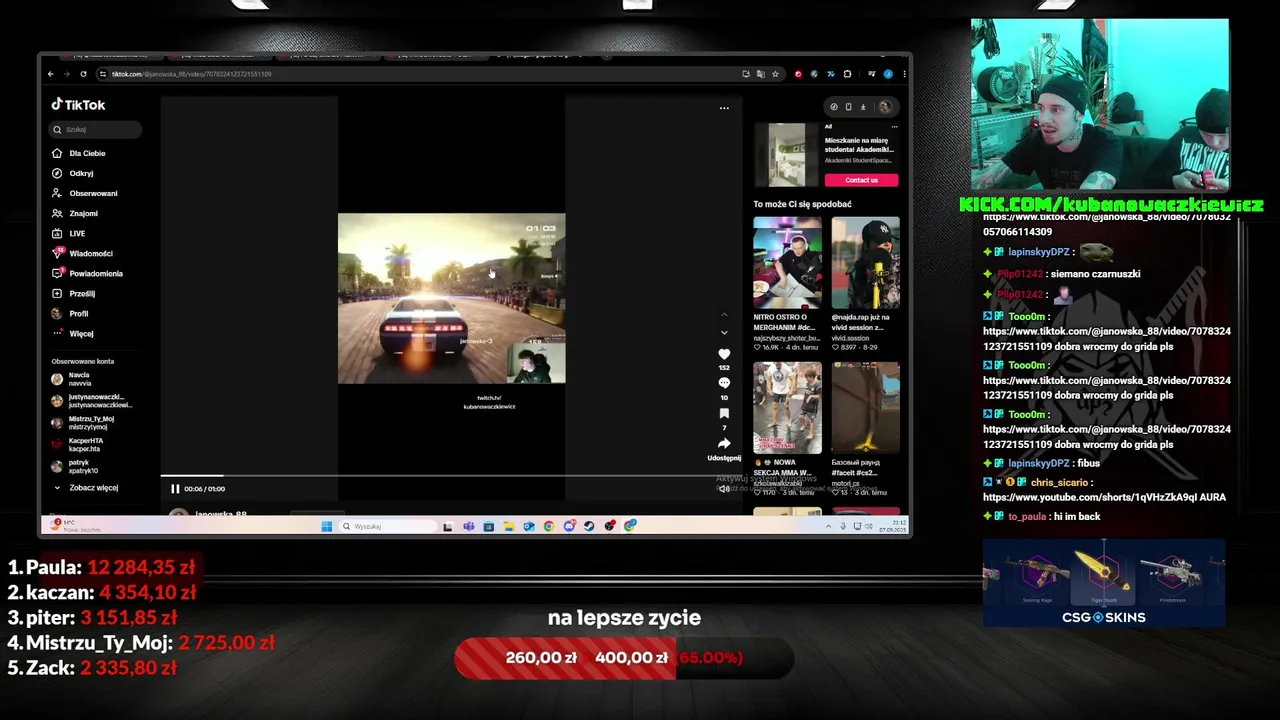Open Wiadomości inbox
Screen dimensions: 1280x720
pyautogui.click(x=82, y=253)
